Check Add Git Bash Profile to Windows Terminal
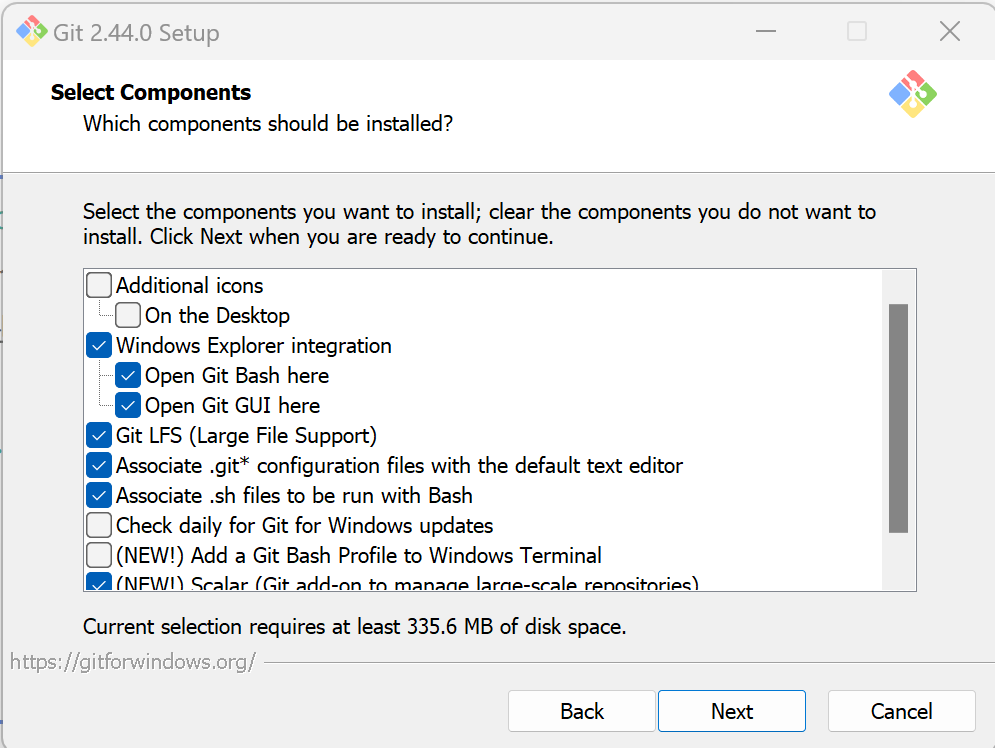Screen dimensions: 995x748 [99, 556]
